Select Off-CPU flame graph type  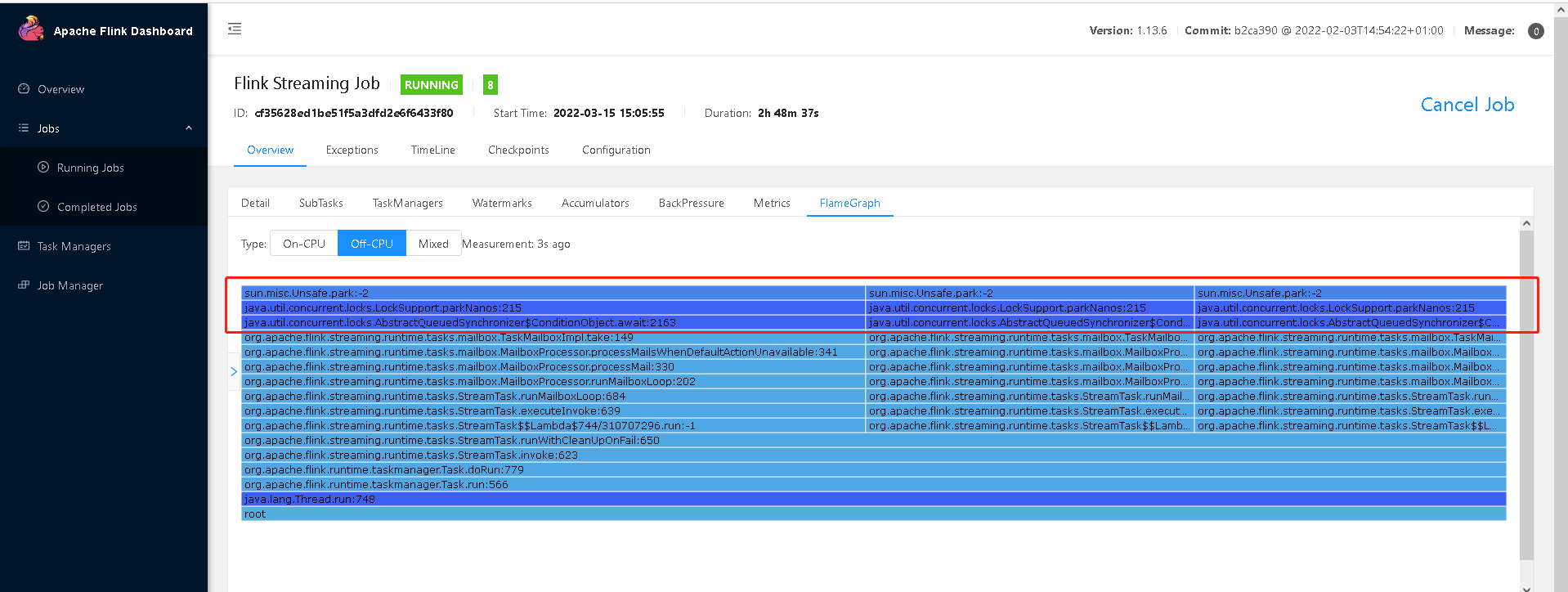372,244
